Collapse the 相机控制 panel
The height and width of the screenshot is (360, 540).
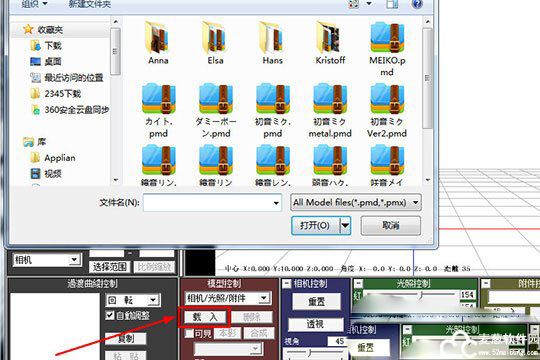pos(287,284)
